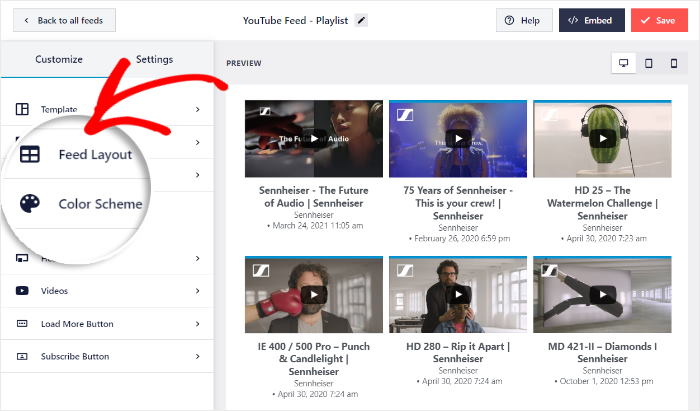The width and height of the screenshot is (700, 411).
Task: Click date 'October 1, 2020 12:53 pm'
Action: click(x=606, y=381)
